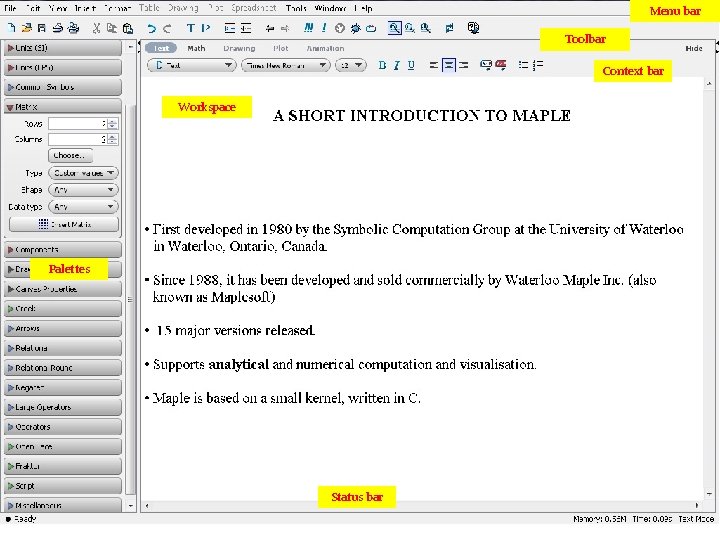Click the Cut scissors icon
This screenshot has width=720, height=540.
coord(96,28)
